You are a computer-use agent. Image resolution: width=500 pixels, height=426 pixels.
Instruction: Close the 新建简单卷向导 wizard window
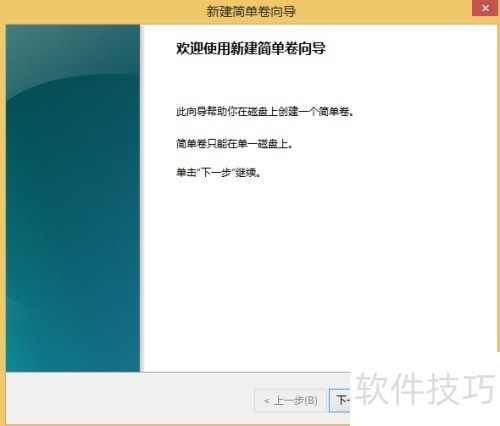coord(485,8)
